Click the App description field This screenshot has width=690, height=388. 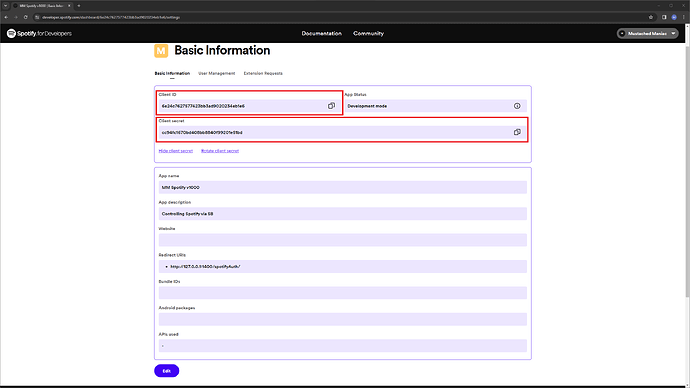click(342, 214)
